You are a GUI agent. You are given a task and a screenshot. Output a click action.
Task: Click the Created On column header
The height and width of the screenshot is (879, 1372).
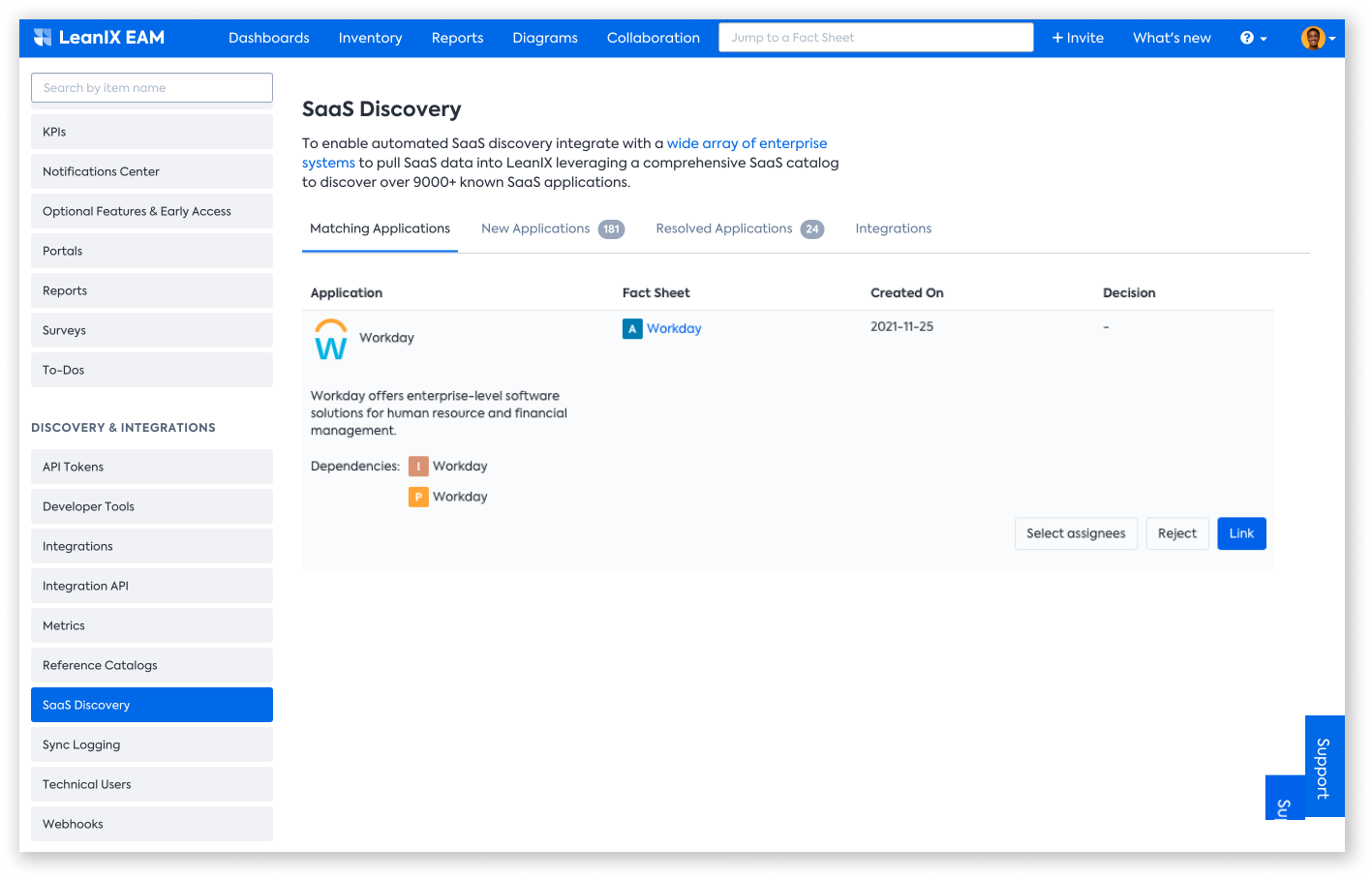[907, 293]
